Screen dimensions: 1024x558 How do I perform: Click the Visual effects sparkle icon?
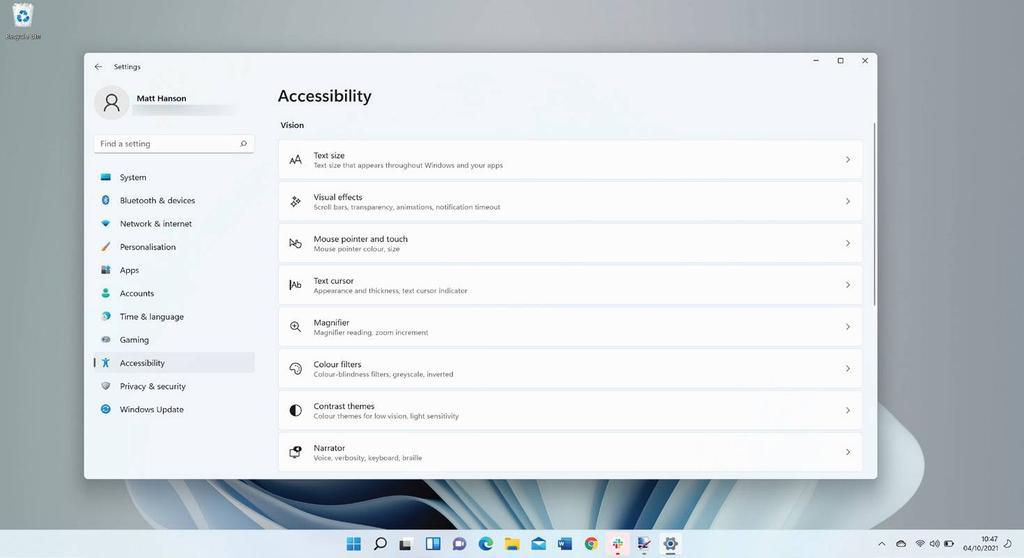point(296,201)
